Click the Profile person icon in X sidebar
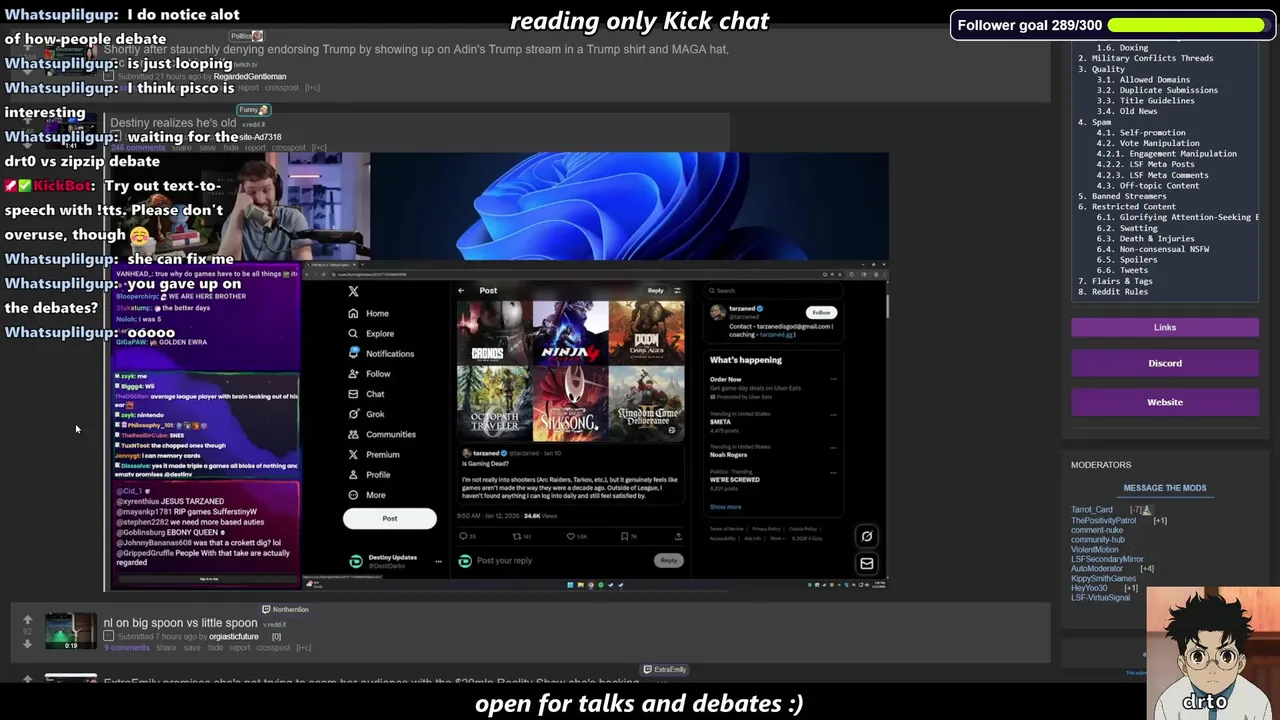Screen dimensions: 1280x720 (x=353, y=474)
